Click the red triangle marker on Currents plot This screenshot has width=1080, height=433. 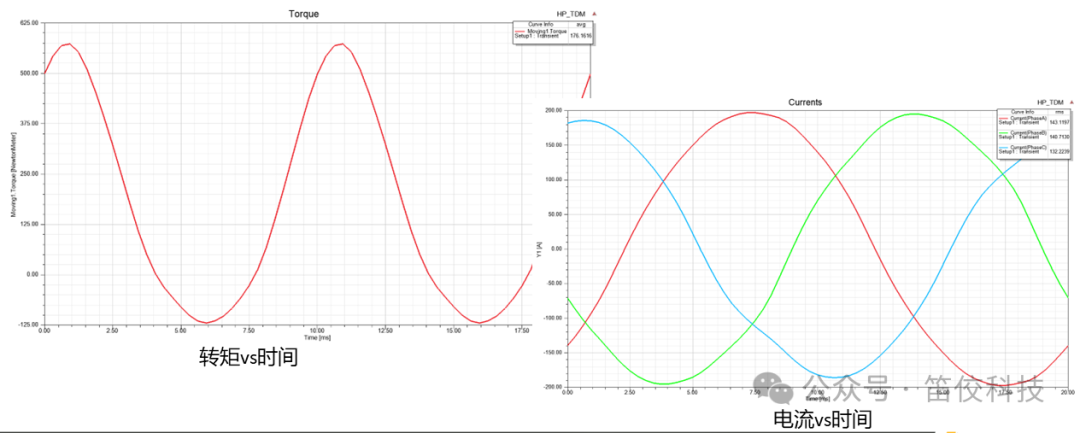coord(1071,101)
